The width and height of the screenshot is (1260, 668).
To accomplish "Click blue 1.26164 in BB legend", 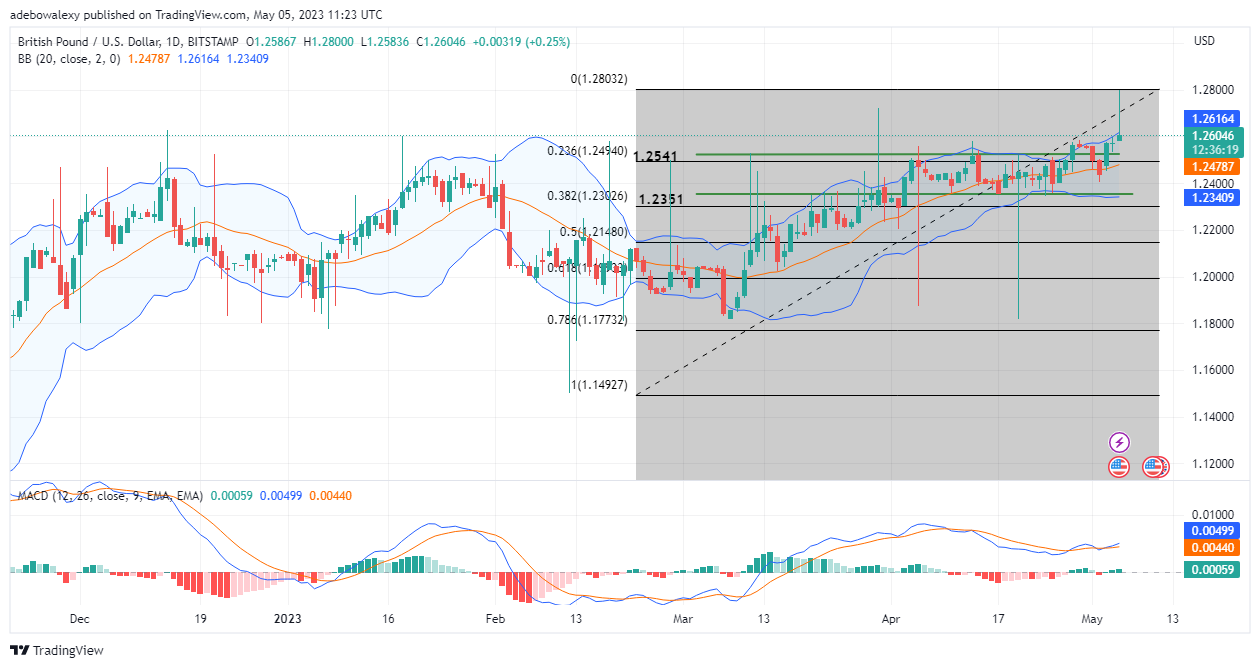I will pos(200,58).
